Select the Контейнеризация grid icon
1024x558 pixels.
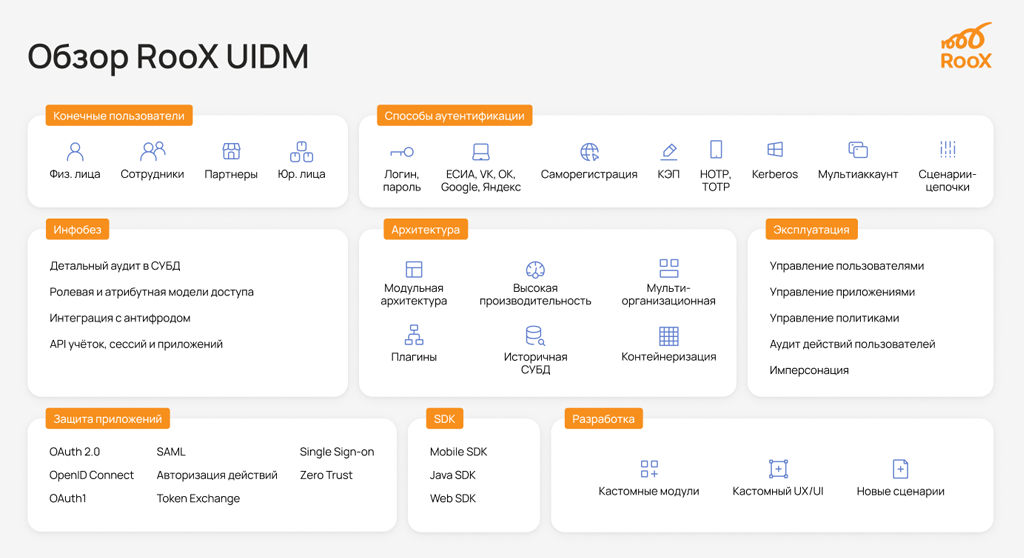coord(668,335)
